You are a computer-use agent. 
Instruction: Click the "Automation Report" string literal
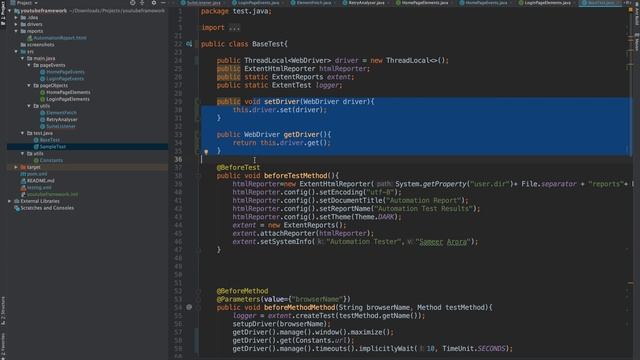pos(424,200)
